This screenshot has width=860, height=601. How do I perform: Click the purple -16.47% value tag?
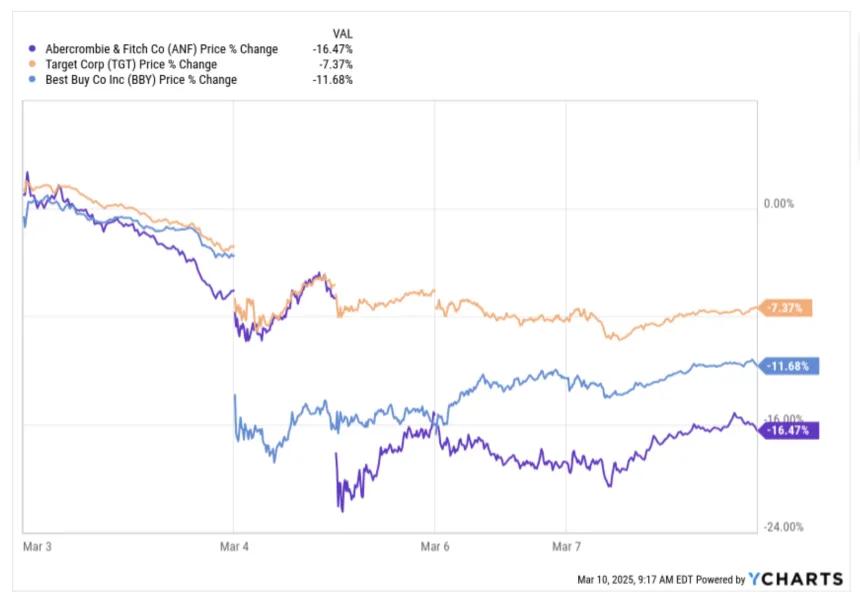(789, 430)
